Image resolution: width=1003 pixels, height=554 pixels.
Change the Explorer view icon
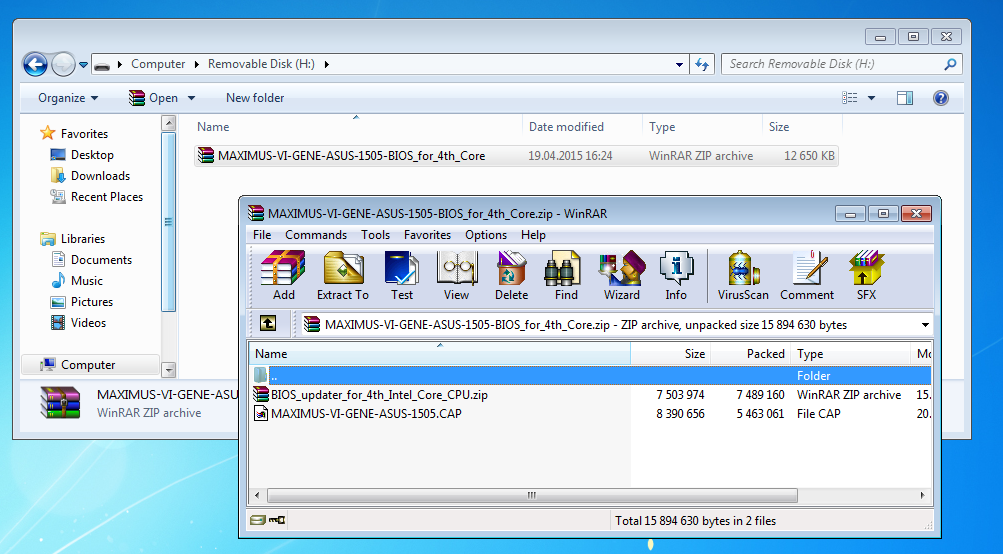849,98
